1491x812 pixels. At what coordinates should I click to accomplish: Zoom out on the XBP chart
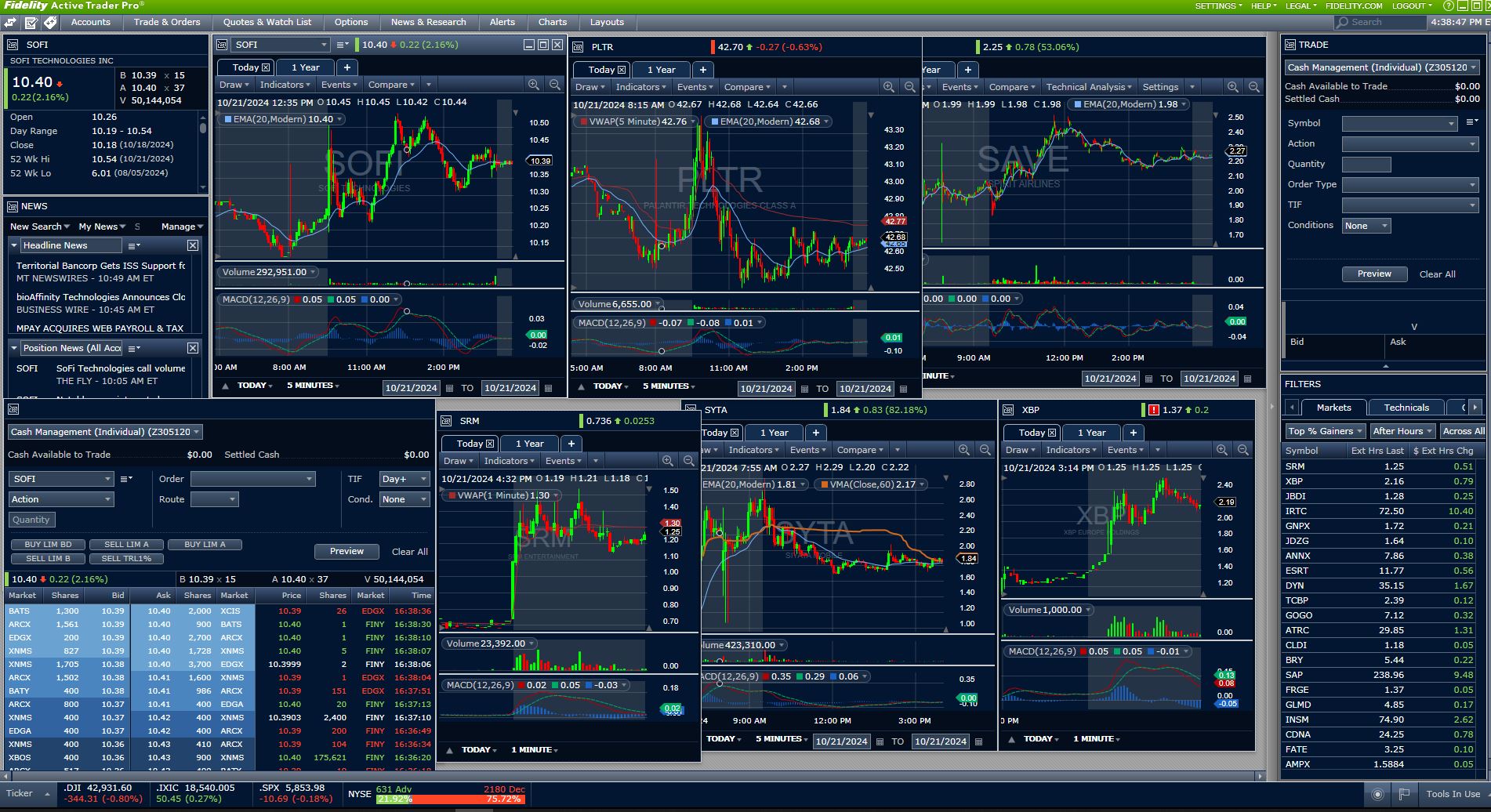[x=1243, y=450]
